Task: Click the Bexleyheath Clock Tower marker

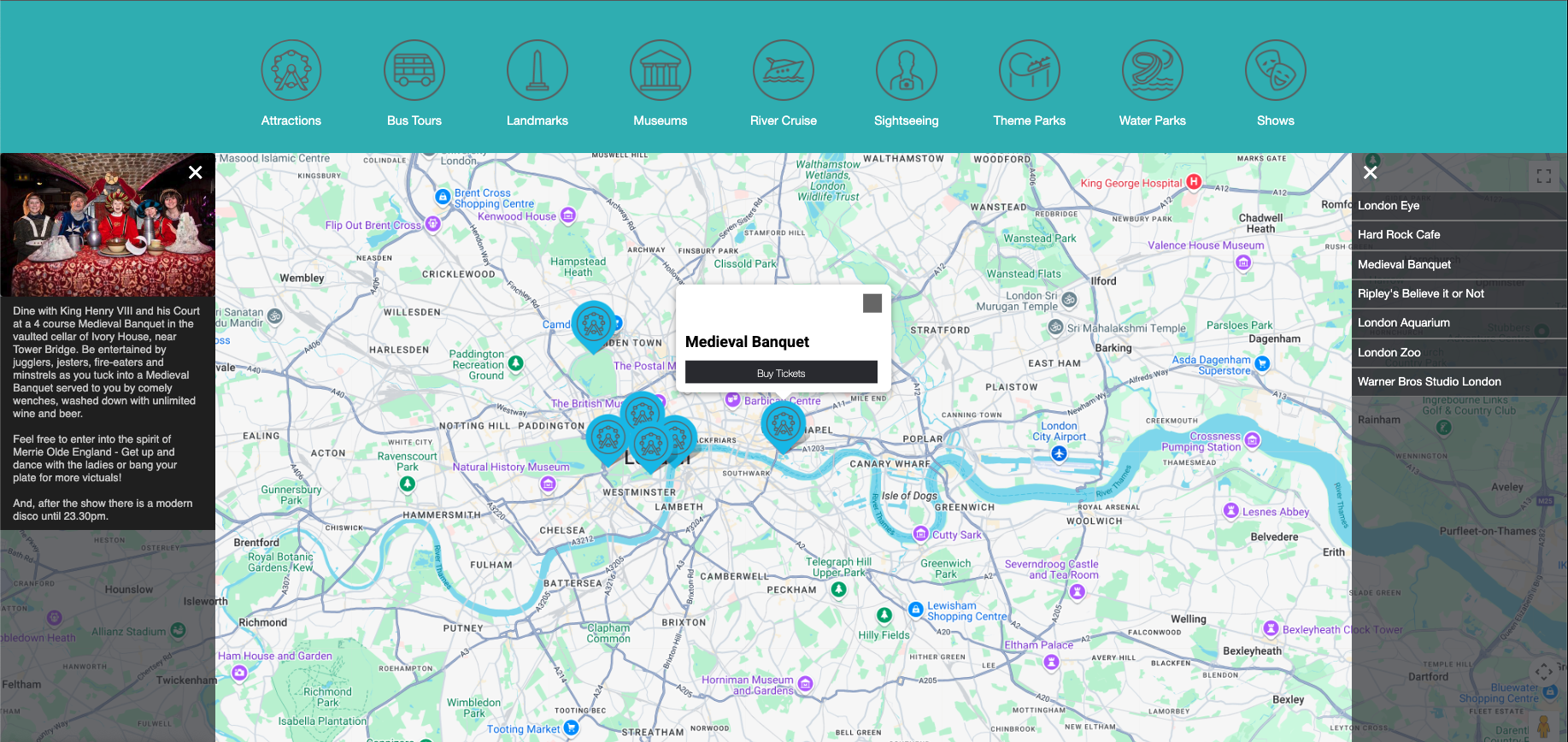Action: pyautogui.click(x=1271, y=628)
